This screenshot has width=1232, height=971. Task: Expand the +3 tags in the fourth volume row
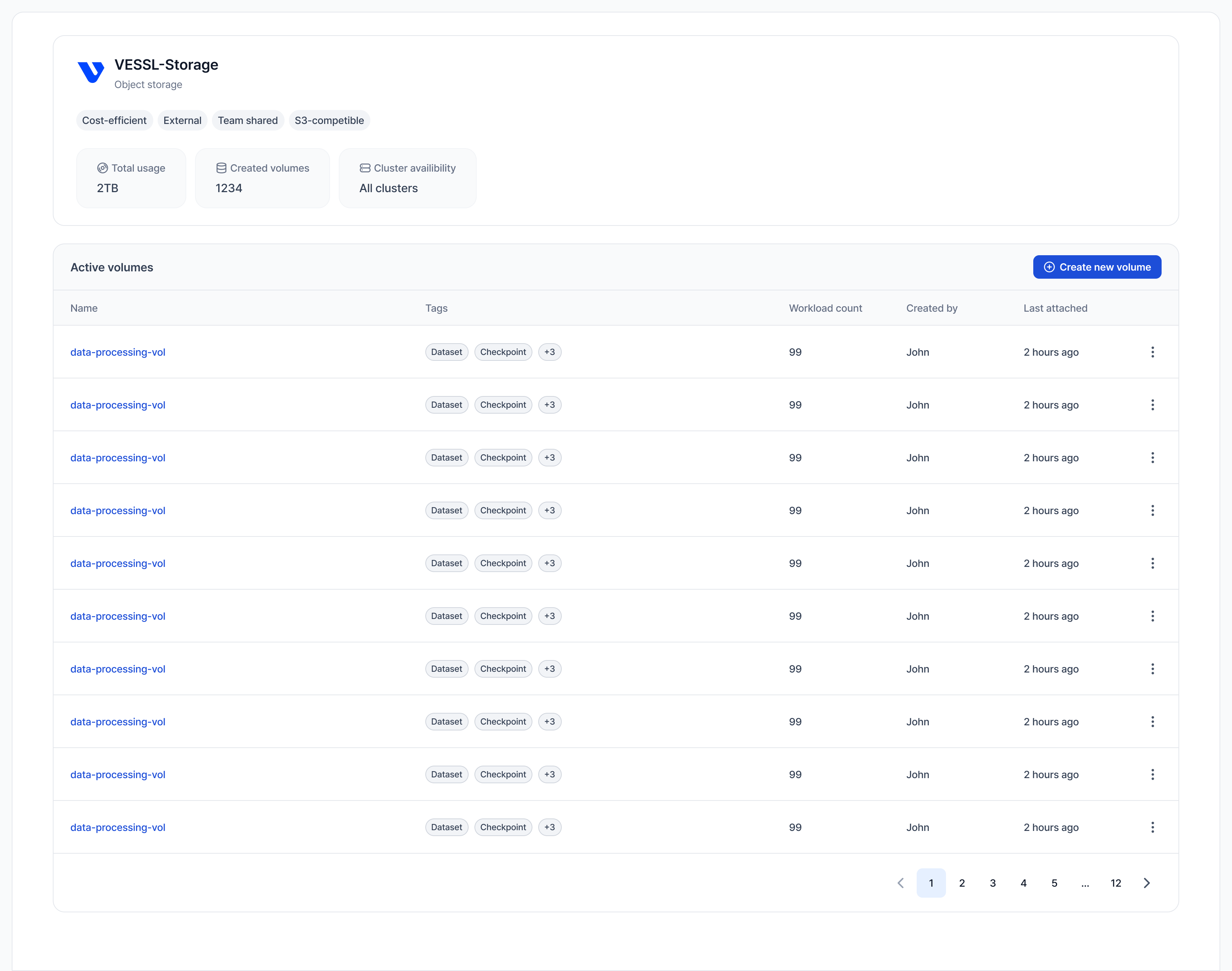[550, 510]
